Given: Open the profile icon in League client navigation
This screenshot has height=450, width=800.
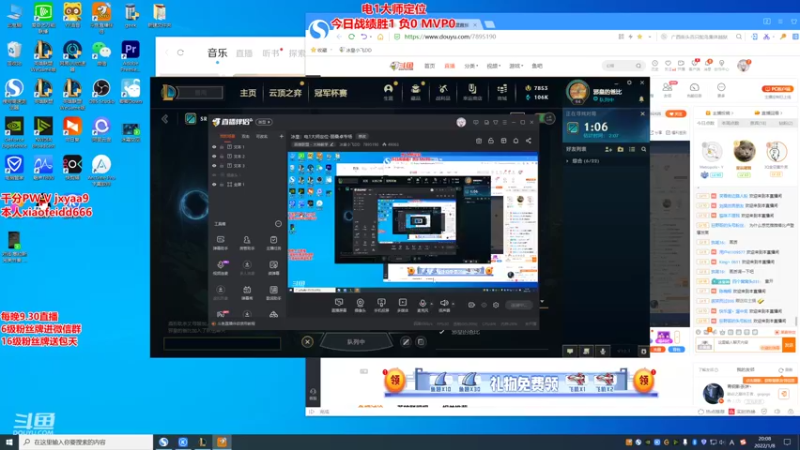Looking at the screenshot, I should coord(388,91).
